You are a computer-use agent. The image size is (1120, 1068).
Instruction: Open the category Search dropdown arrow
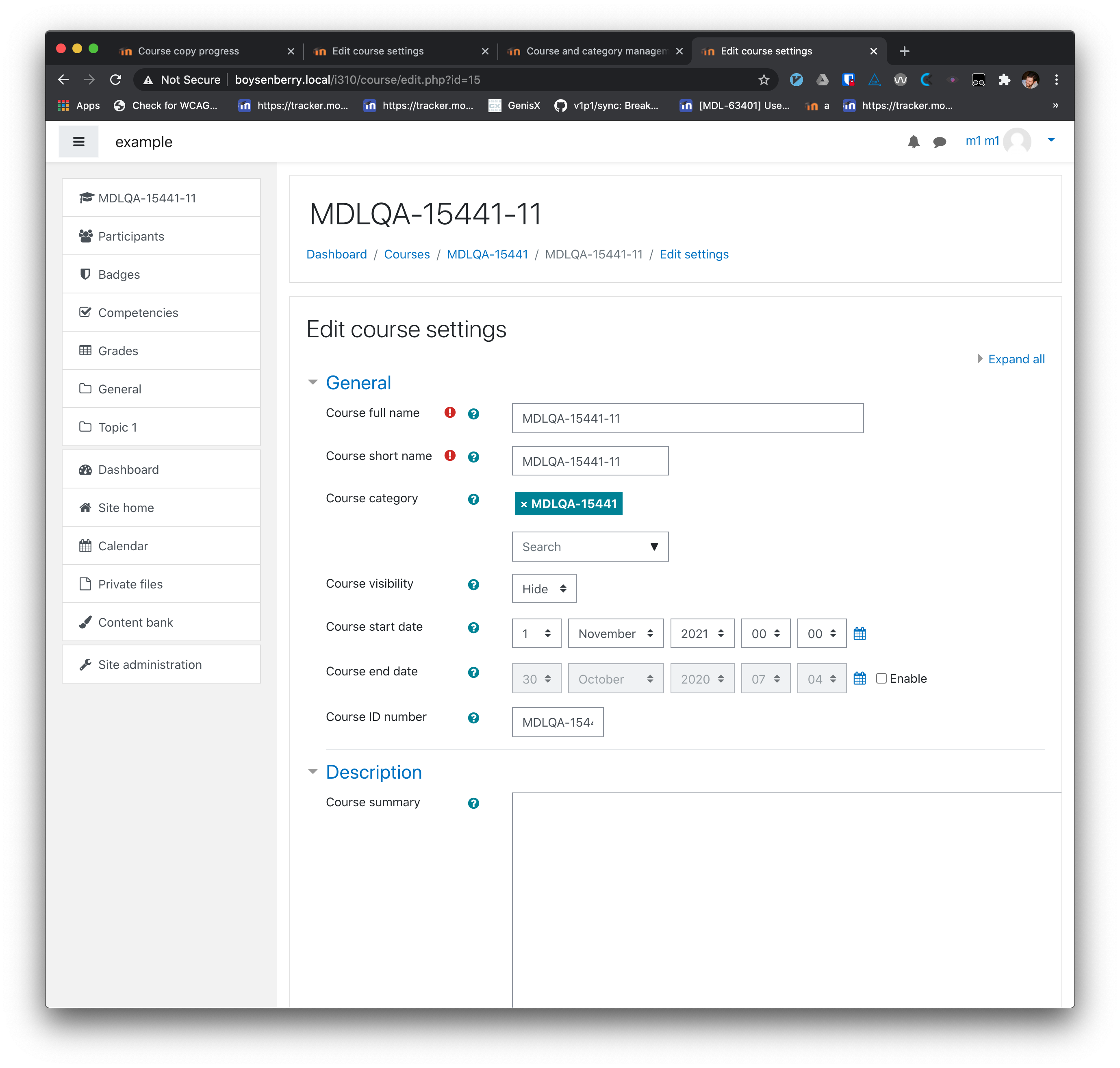tap(654, 547)
